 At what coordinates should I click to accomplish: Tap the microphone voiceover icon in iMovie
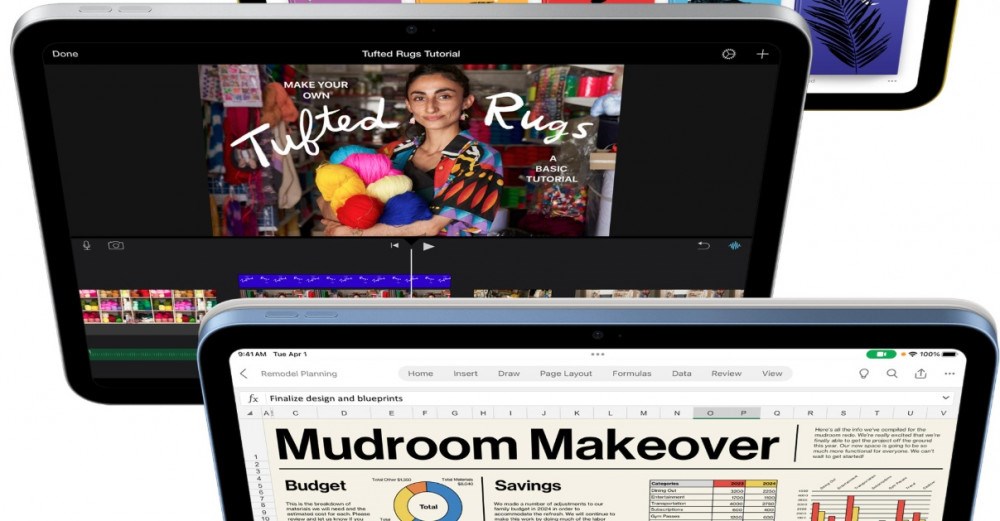[x=87, y=245]
